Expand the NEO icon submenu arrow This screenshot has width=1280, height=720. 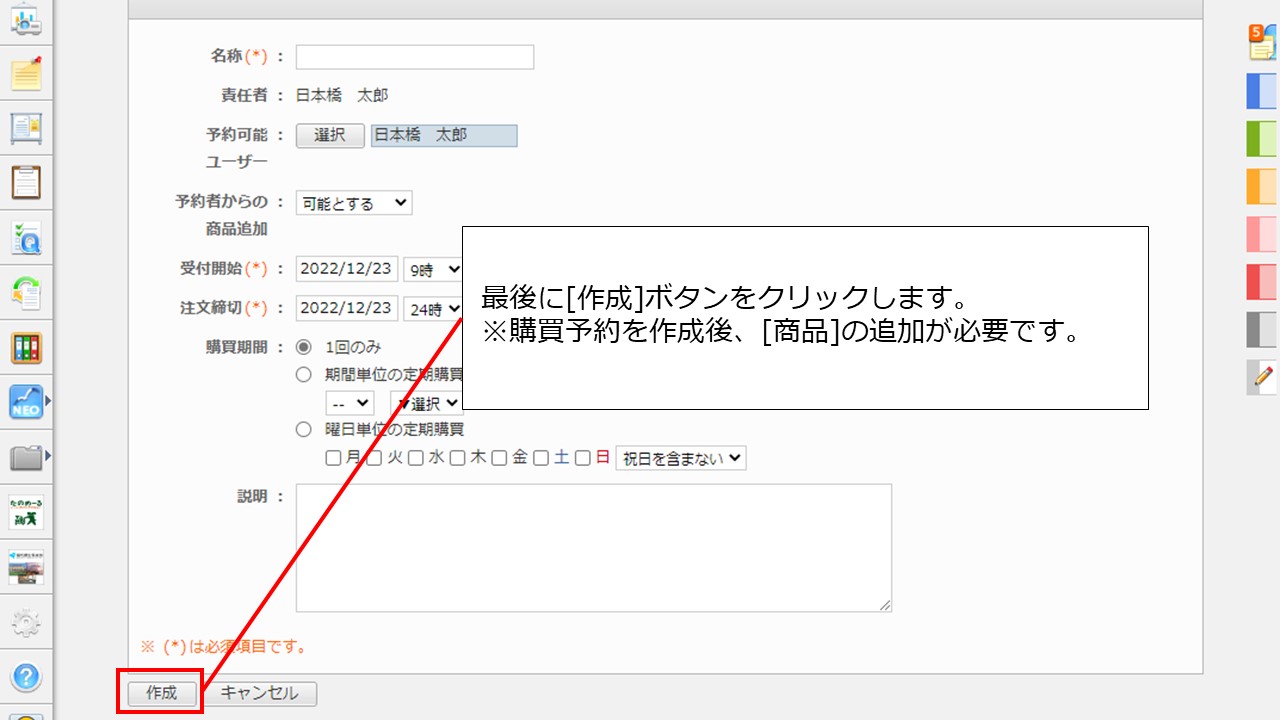tap(48, 400)
